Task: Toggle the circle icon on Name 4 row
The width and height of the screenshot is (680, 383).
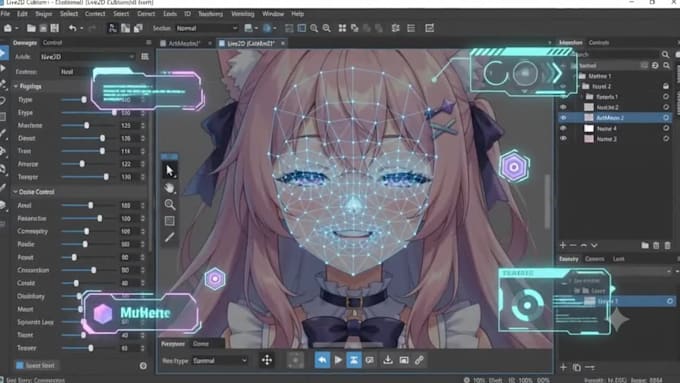Action: click(x=666, y=128)
